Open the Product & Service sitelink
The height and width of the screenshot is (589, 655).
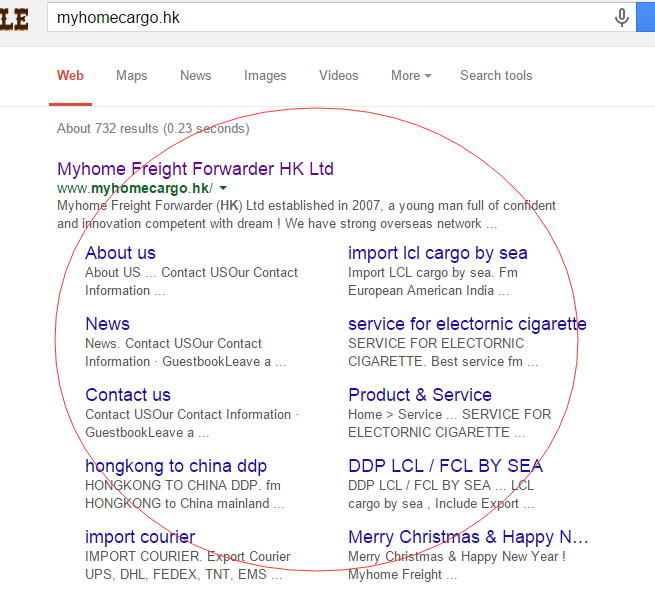pos(420,395)
